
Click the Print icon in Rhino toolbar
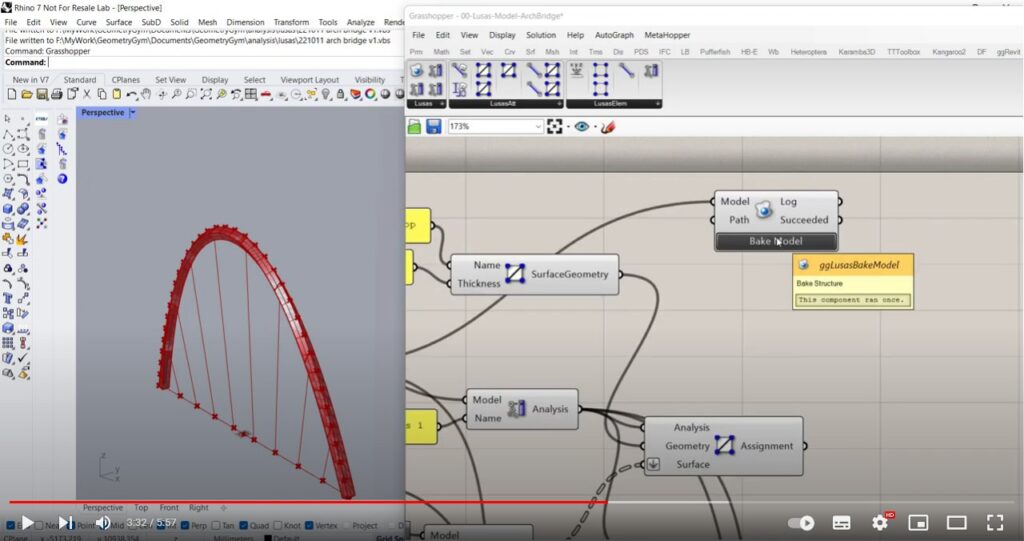(x=56, y=95)
